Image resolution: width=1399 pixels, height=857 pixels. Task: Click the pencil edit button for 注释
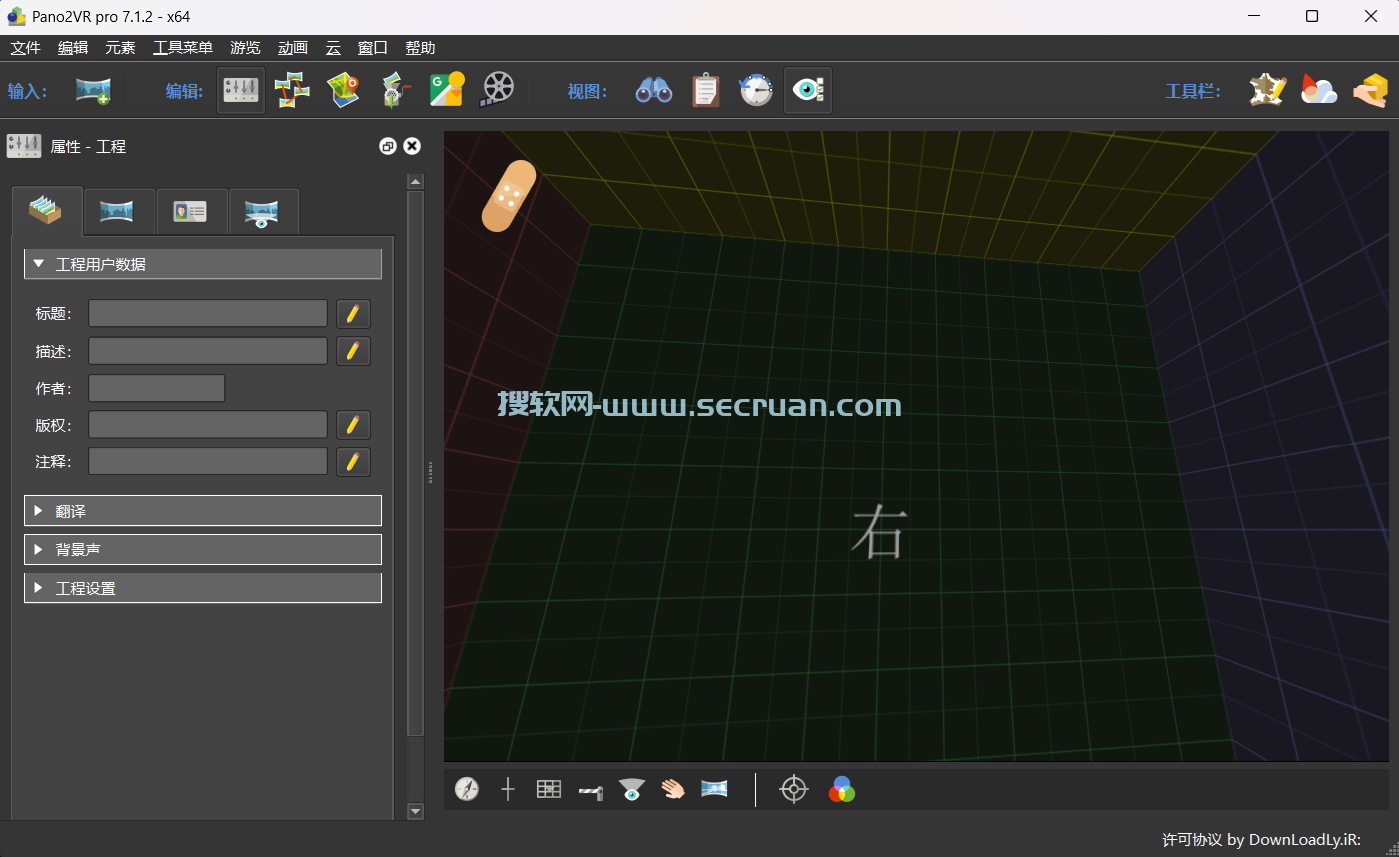tap(353, 461)
